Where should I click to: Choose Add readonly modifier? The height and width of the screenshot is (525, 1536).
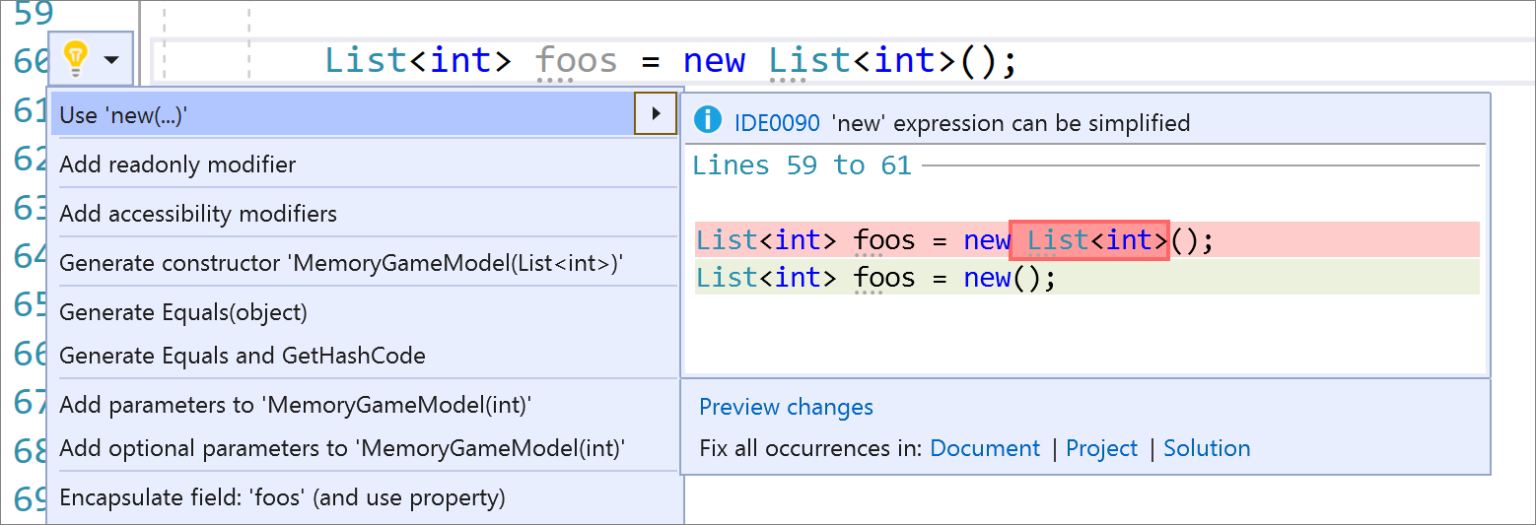coord(178,164)
